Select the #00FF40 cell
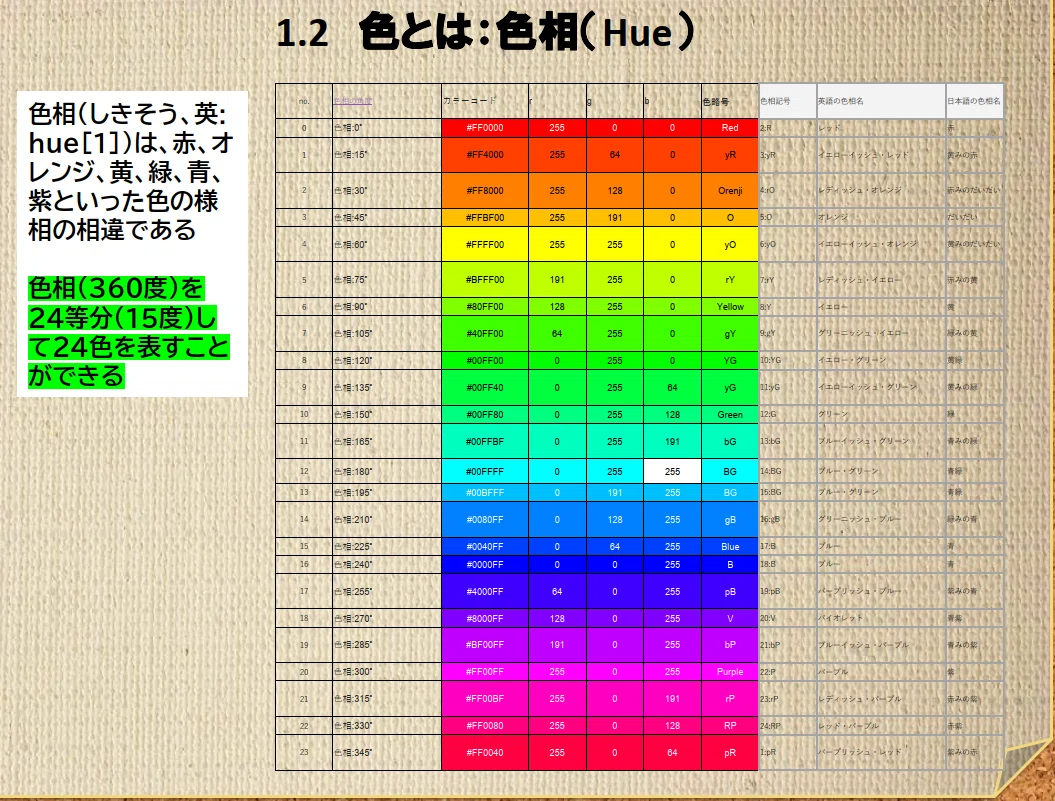 coord(485,387)
